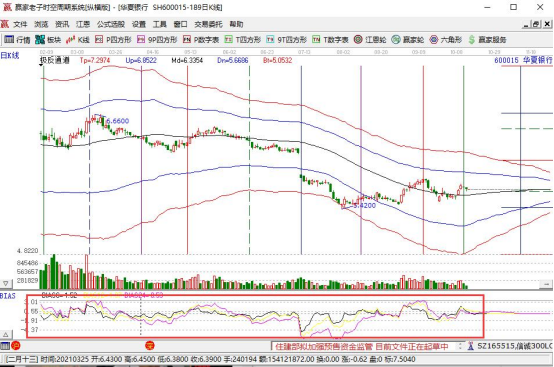554x367 pixels.
Task: Open the 资讯 menu
Action: (x=62, y=24)
